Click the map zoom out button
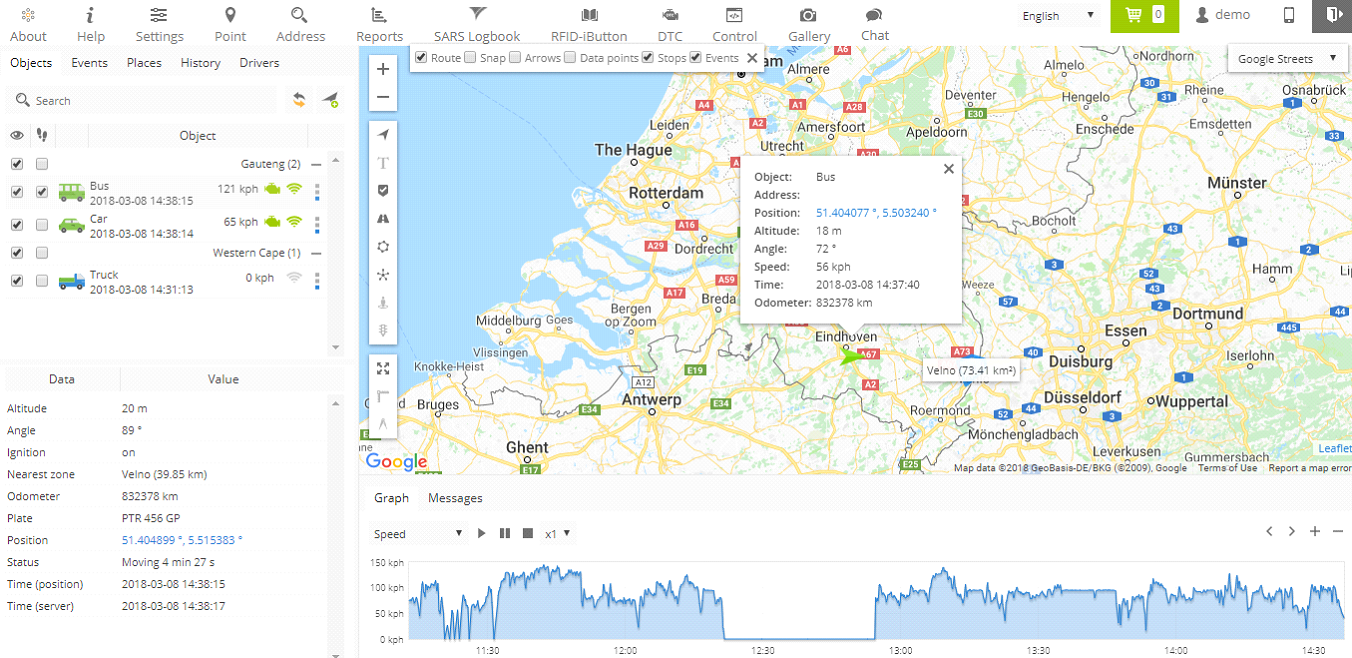The image size is (1352, 658). 383,98
